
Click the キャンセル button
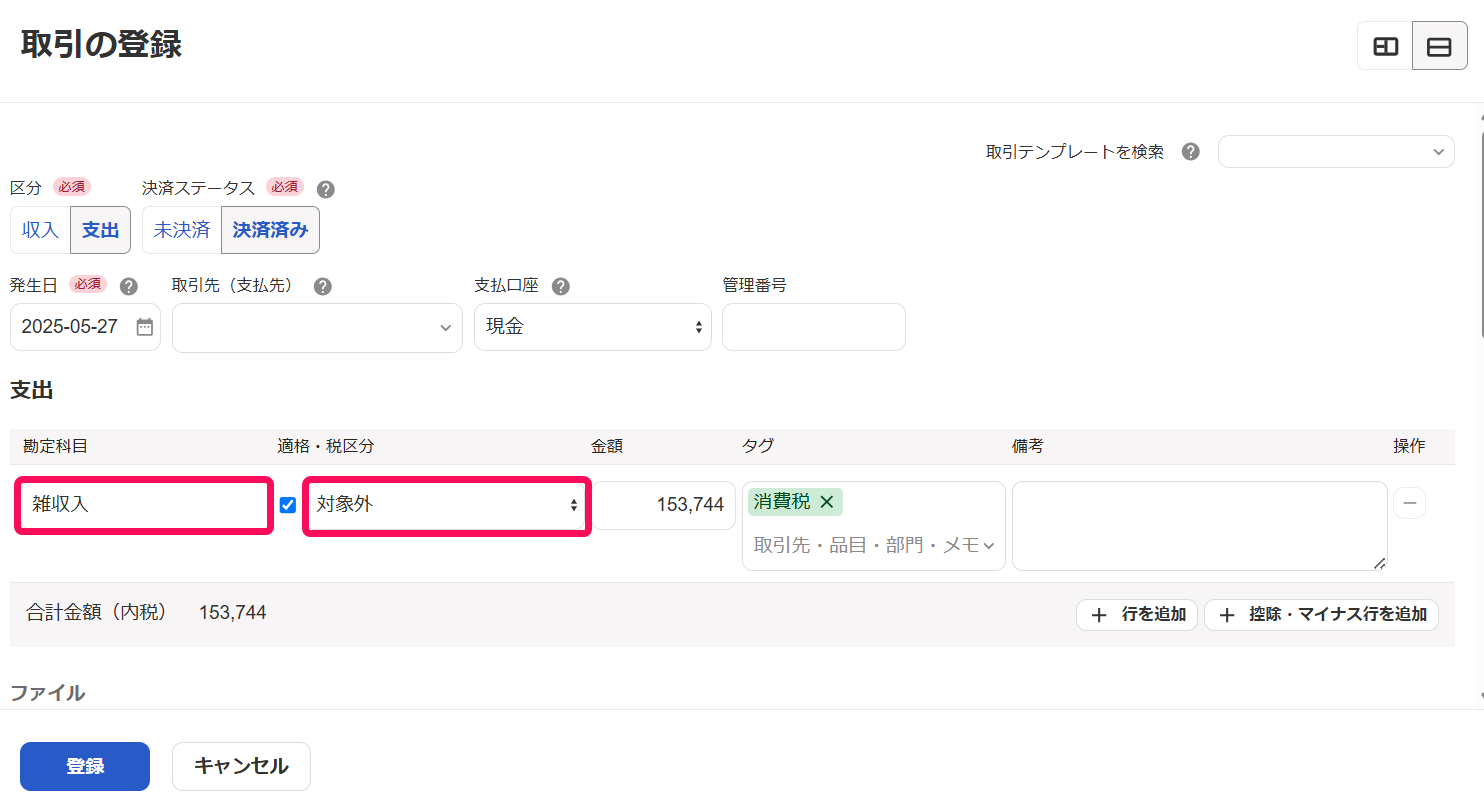[241, 766]
